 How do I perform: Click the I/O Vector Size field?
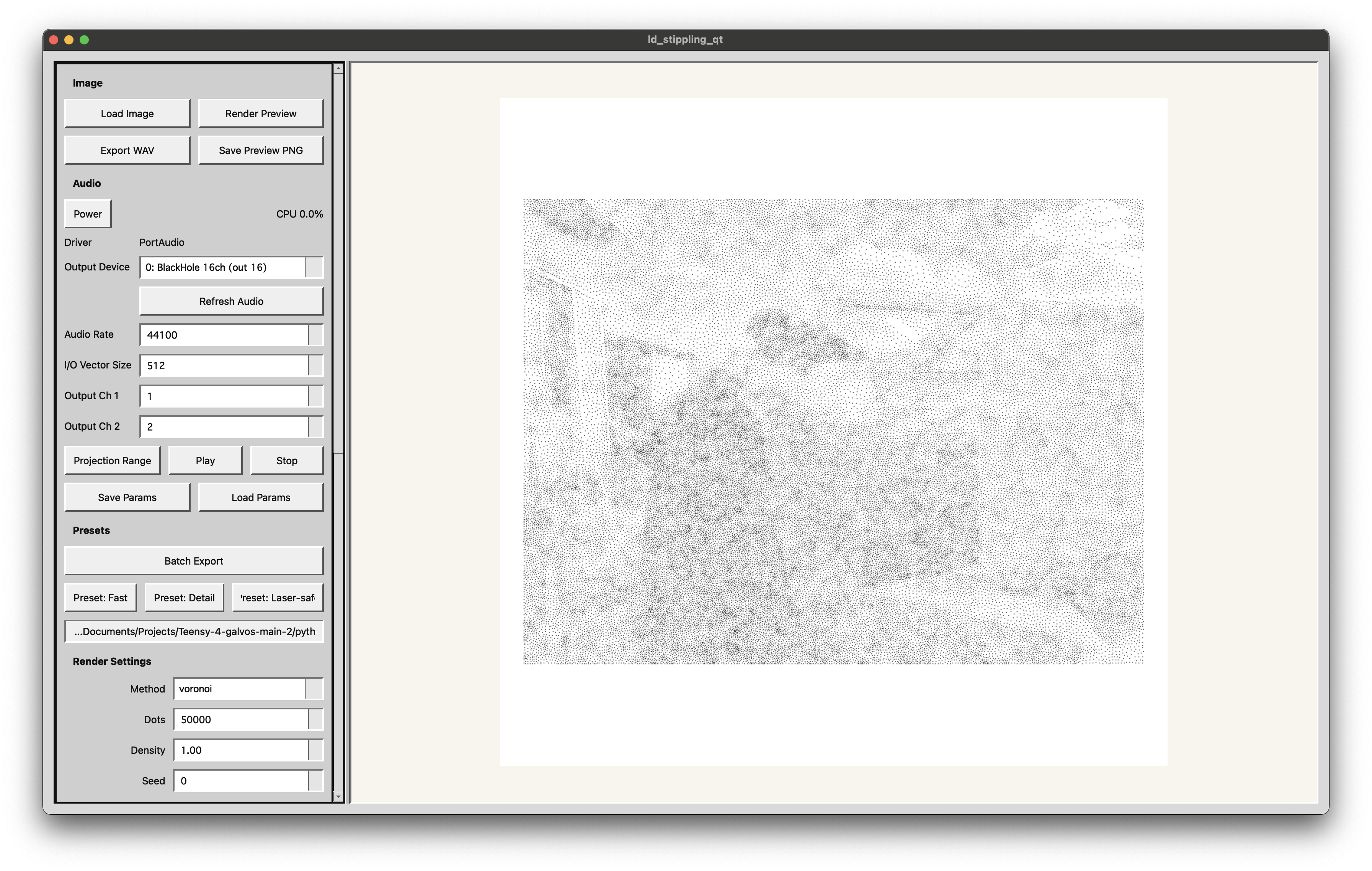(x=224, y=365)
